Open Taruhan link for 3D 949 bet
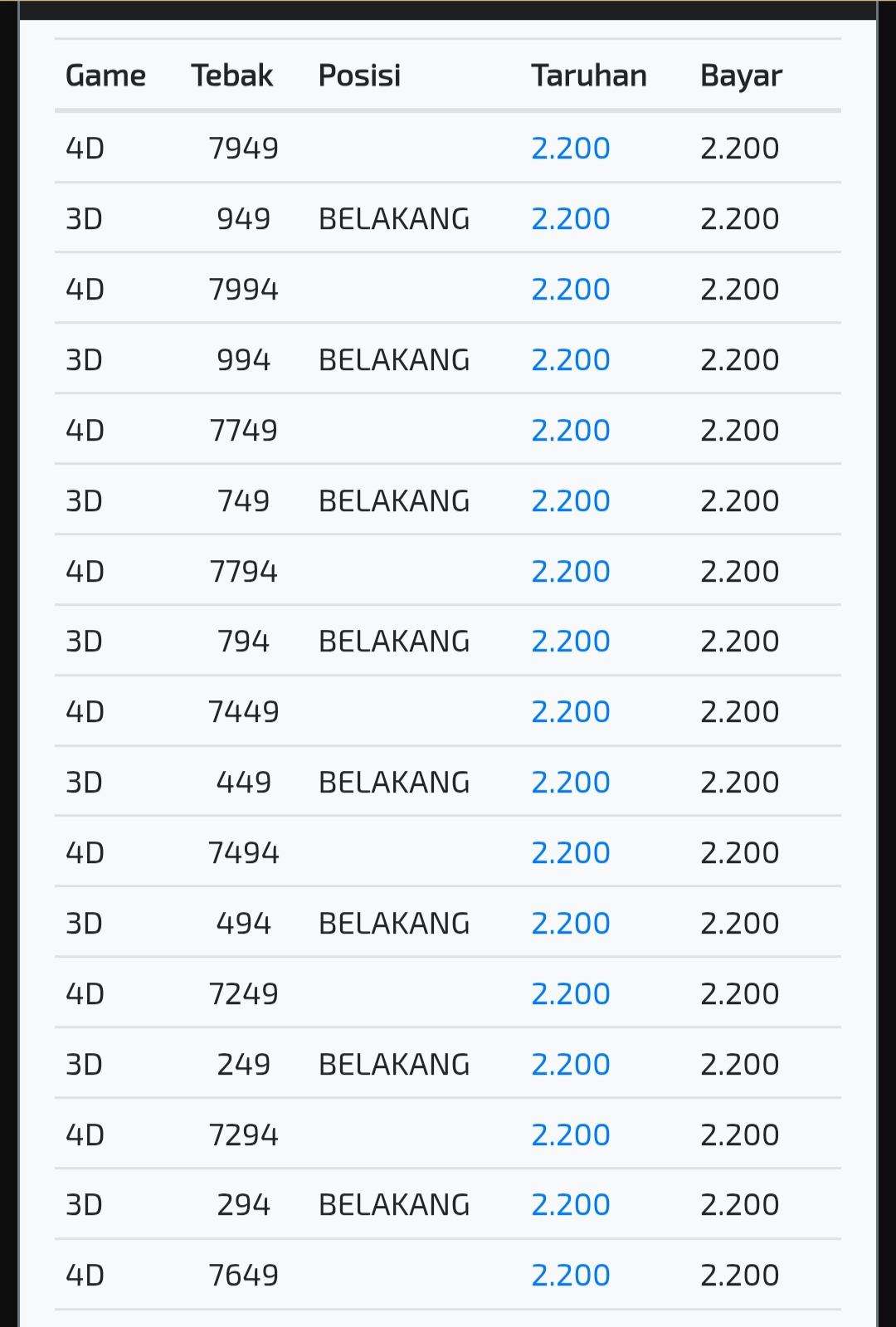 (571, 219)
